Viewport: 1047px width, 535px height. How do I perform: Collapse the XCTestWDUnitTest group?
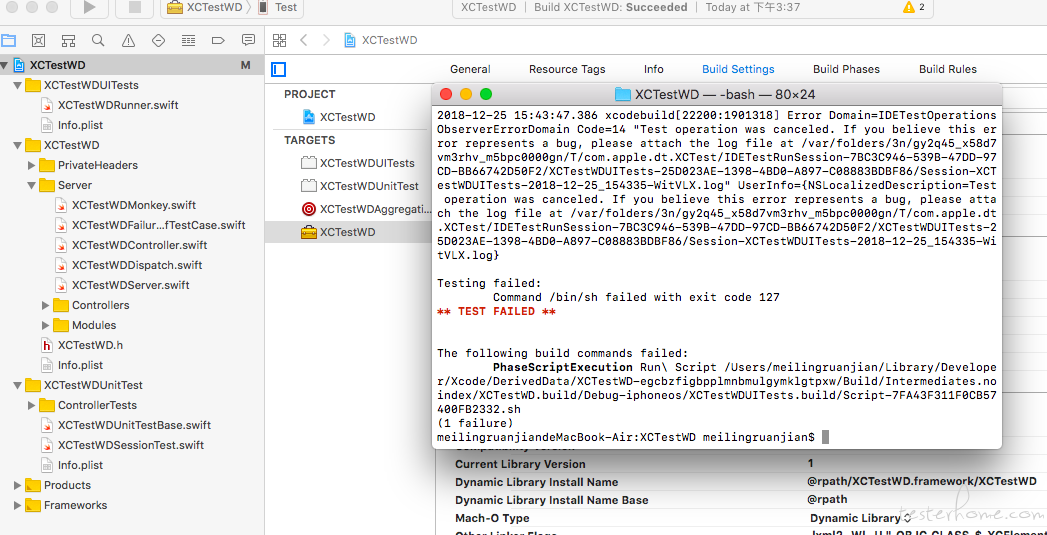click(x=17, y=385)
